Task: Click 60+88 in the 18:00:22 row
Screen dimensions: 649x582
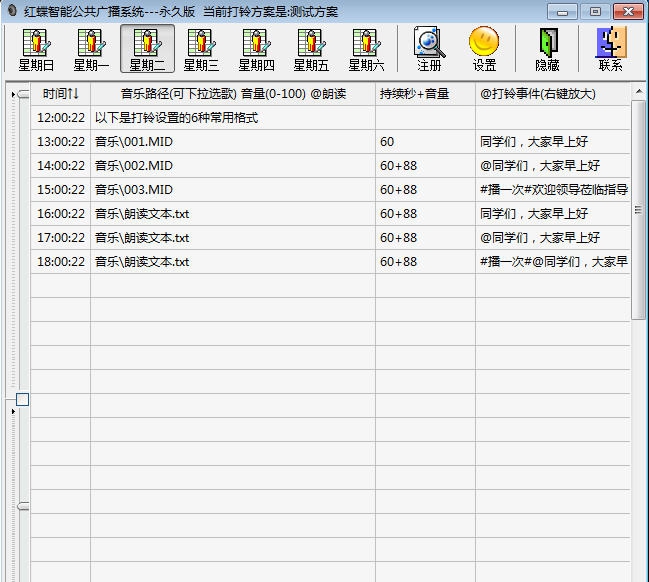Action: pos(425,262)
